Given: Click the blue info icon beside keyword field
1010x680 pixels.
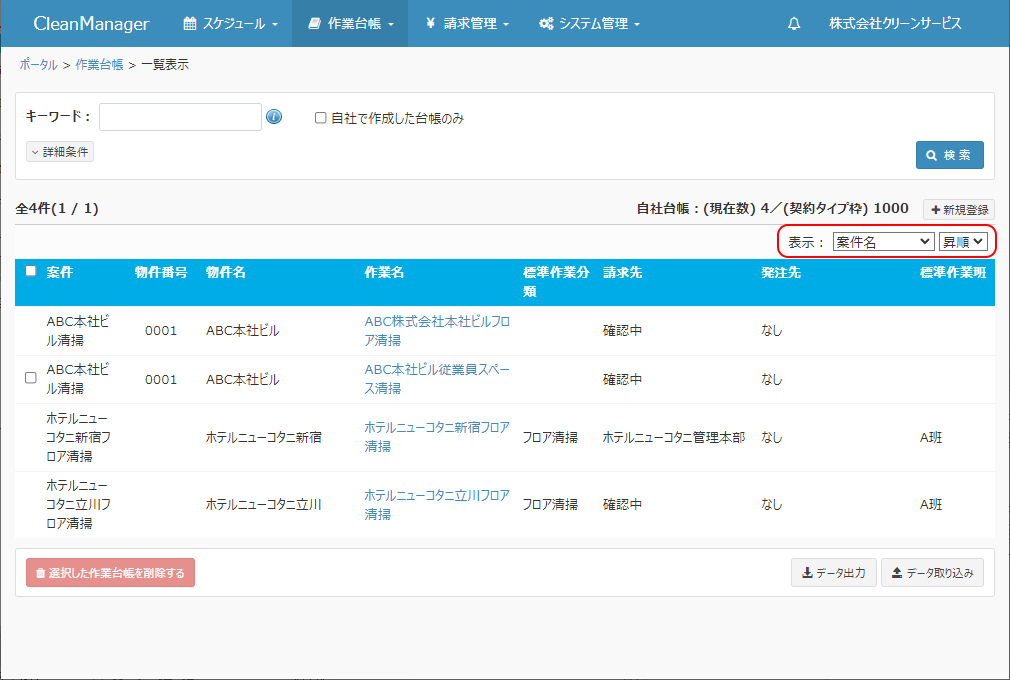Looking at the screenshot, I should tap(274, 117).
